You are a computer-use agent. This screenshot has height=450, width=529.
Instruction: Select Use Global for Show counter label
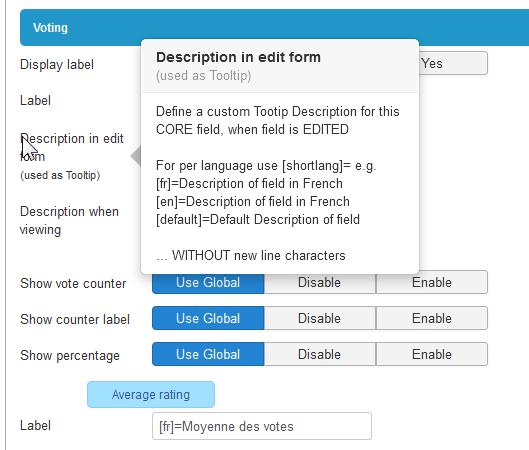(208, 318)
